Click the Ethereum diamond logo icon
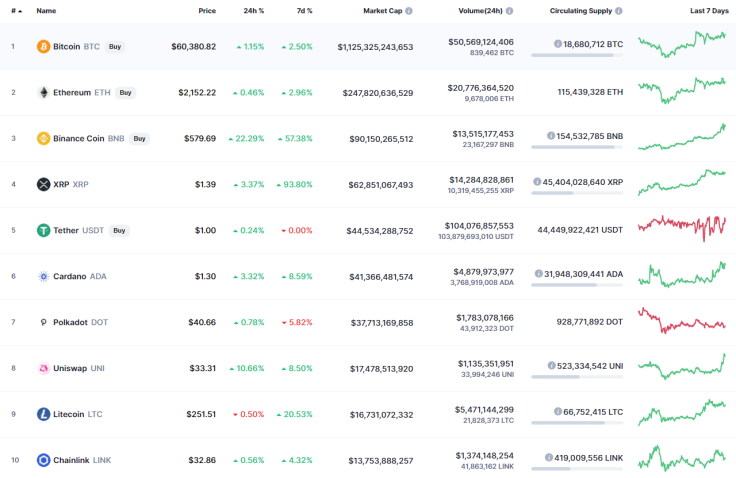This screenshot has width=736, height=478. coord(43,93)
